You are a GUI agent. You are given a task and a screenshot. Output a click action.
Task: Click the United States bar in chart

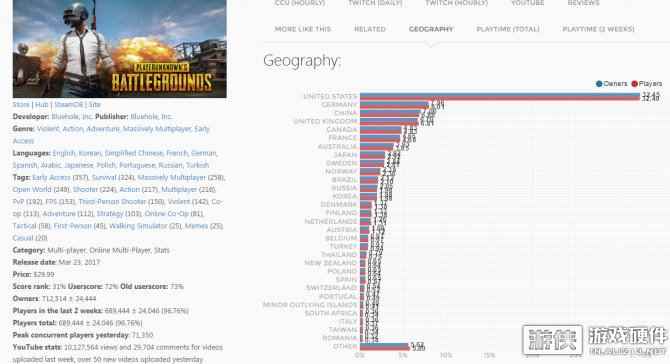[x=500, y=97]
